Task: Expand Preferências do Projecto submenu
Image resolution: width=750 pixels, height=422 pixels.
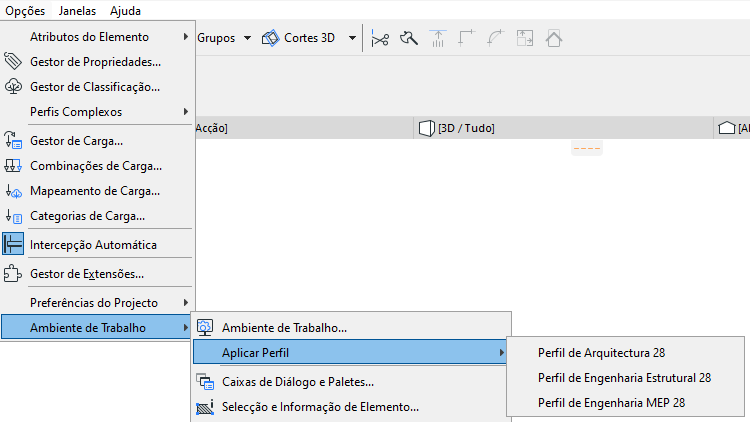Action: 98,303
